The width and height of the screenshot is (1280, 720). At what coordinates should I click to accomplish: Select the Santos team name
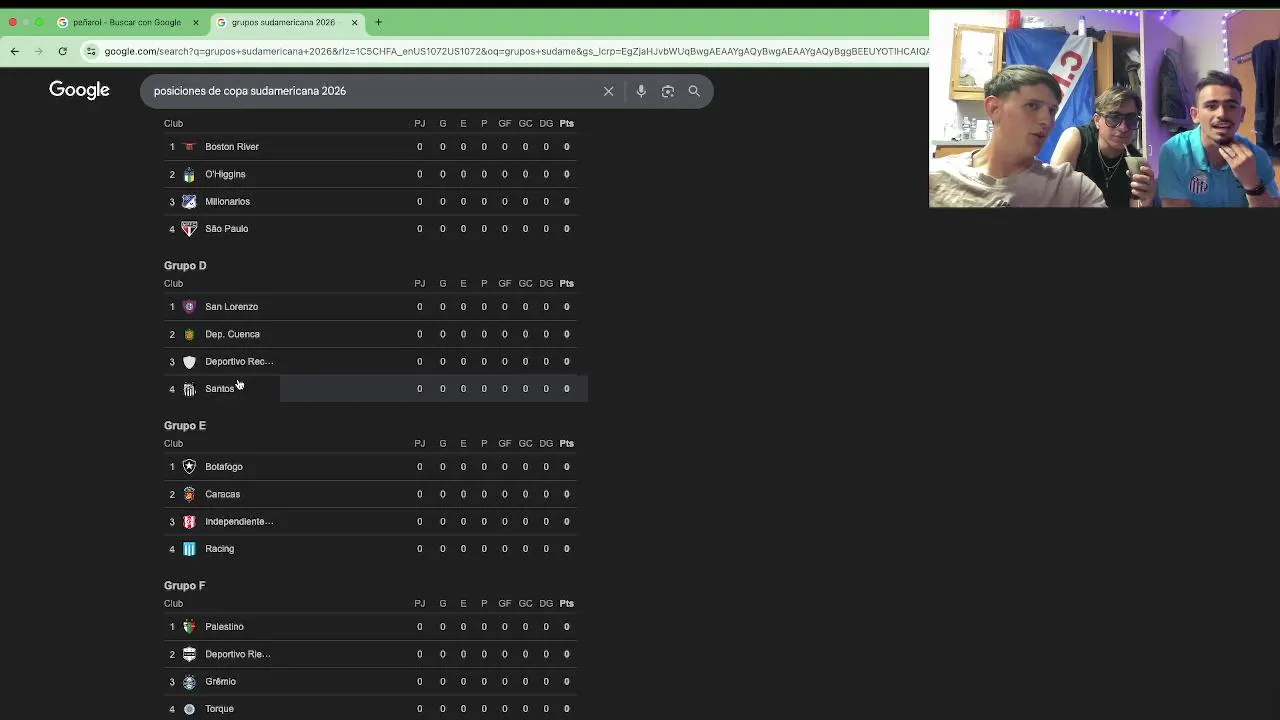219,389
